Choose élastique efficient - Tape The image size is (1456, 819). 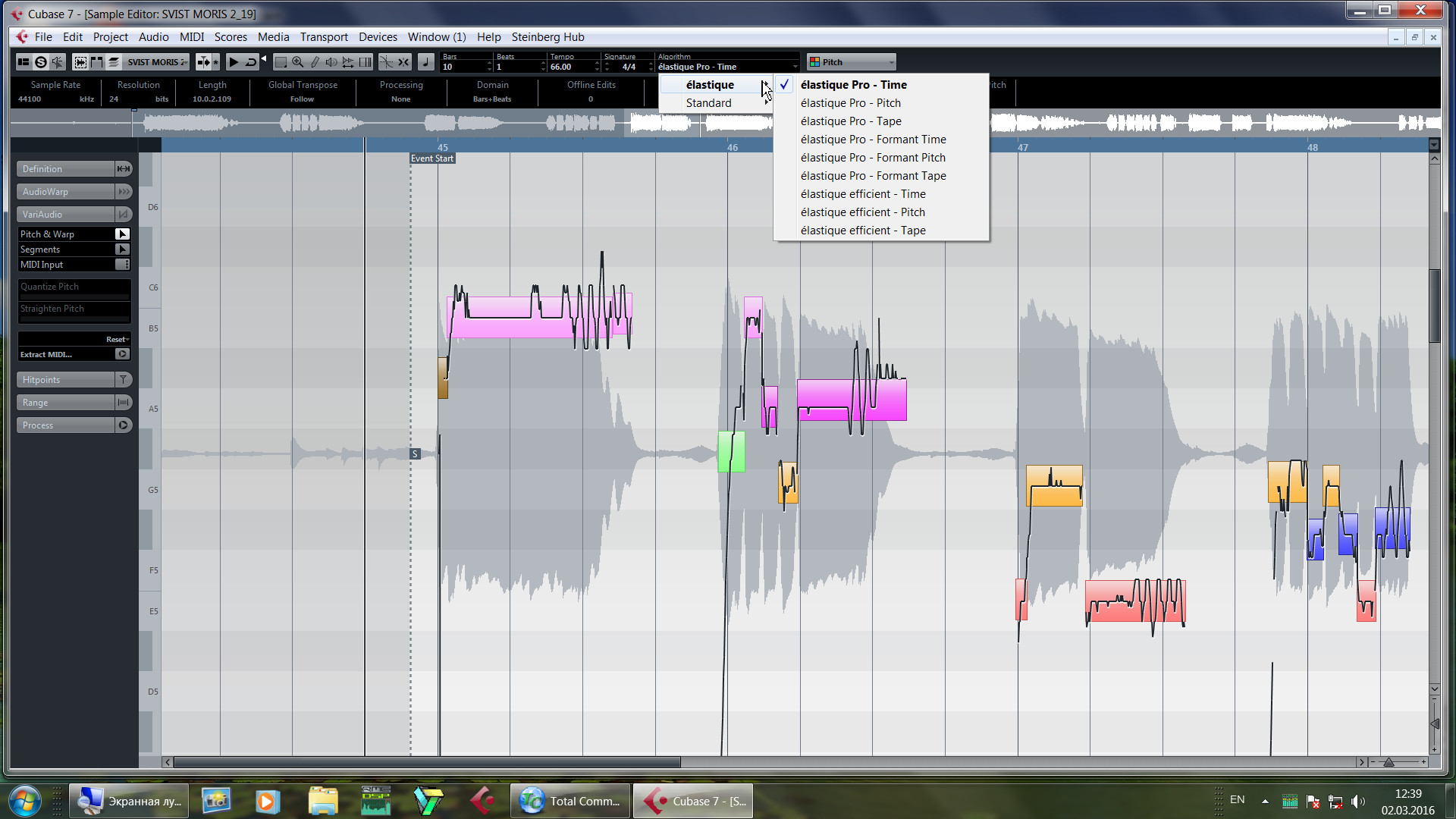[881, 231]
